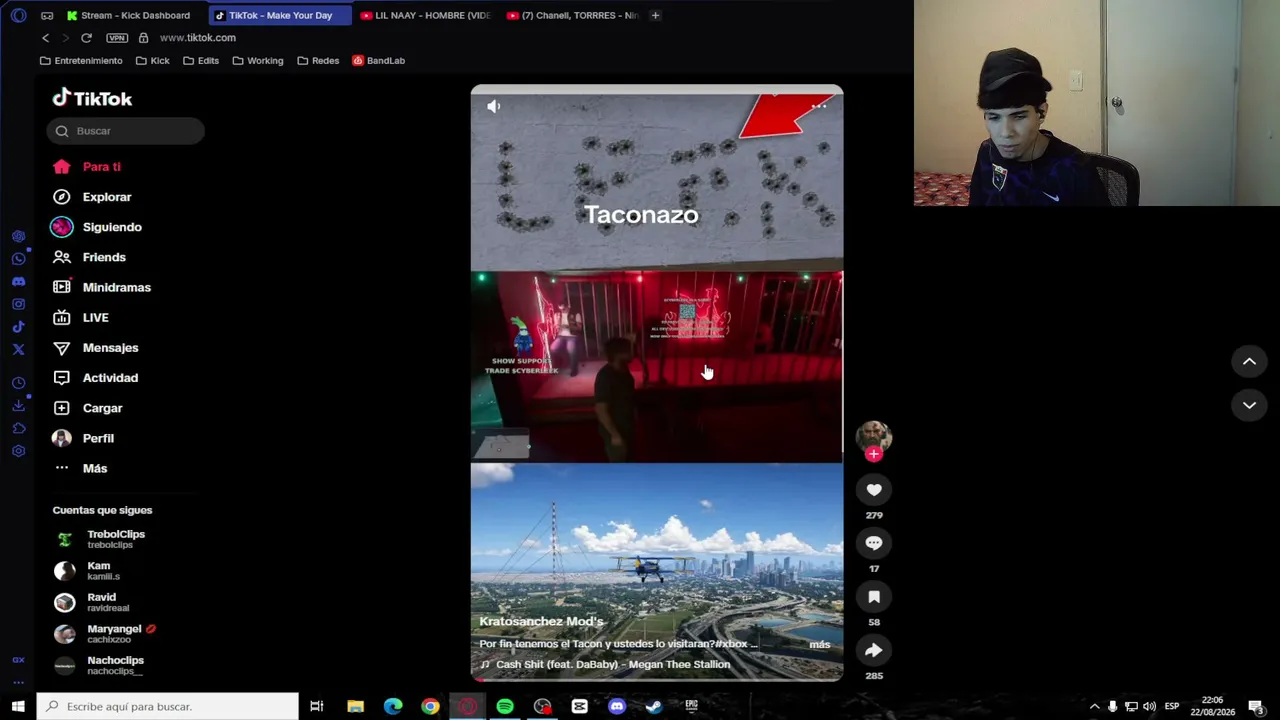Image resolution: width=1280 pixels, height=720 pixels.
Task: Open Instagram in the browser sidebar
Action: (18, 304)
